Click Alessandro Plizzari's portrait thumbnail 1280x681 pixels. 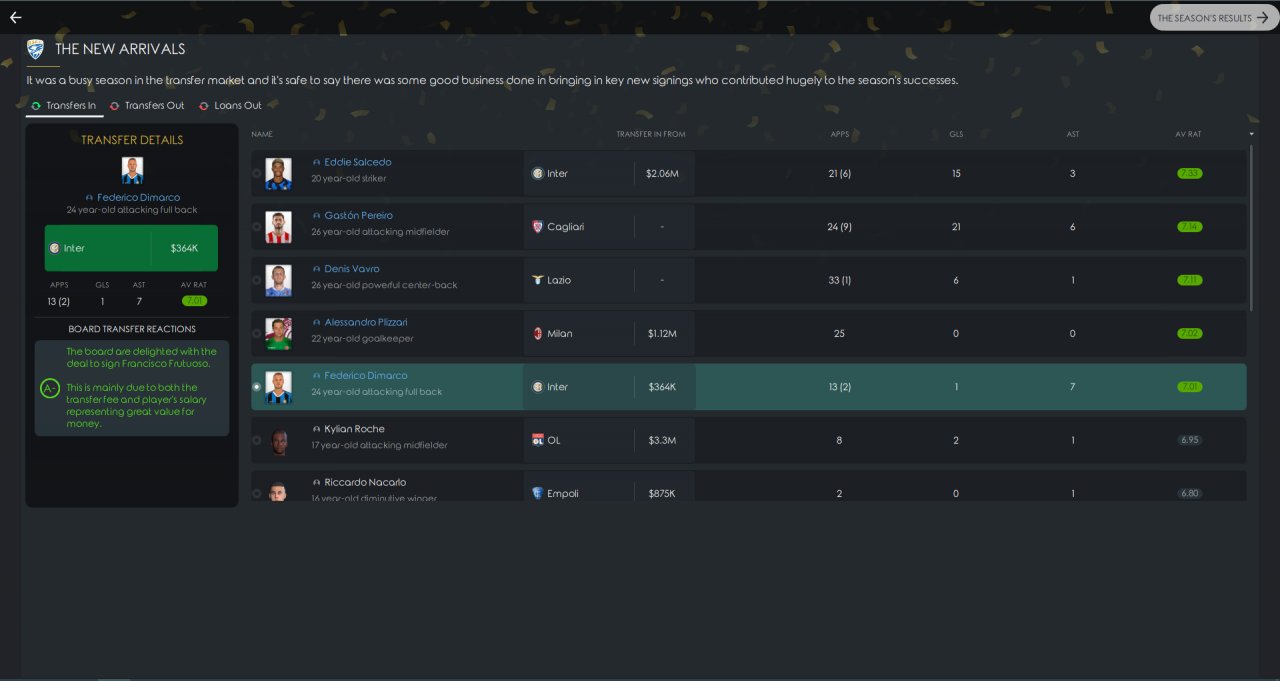(278, 333)
